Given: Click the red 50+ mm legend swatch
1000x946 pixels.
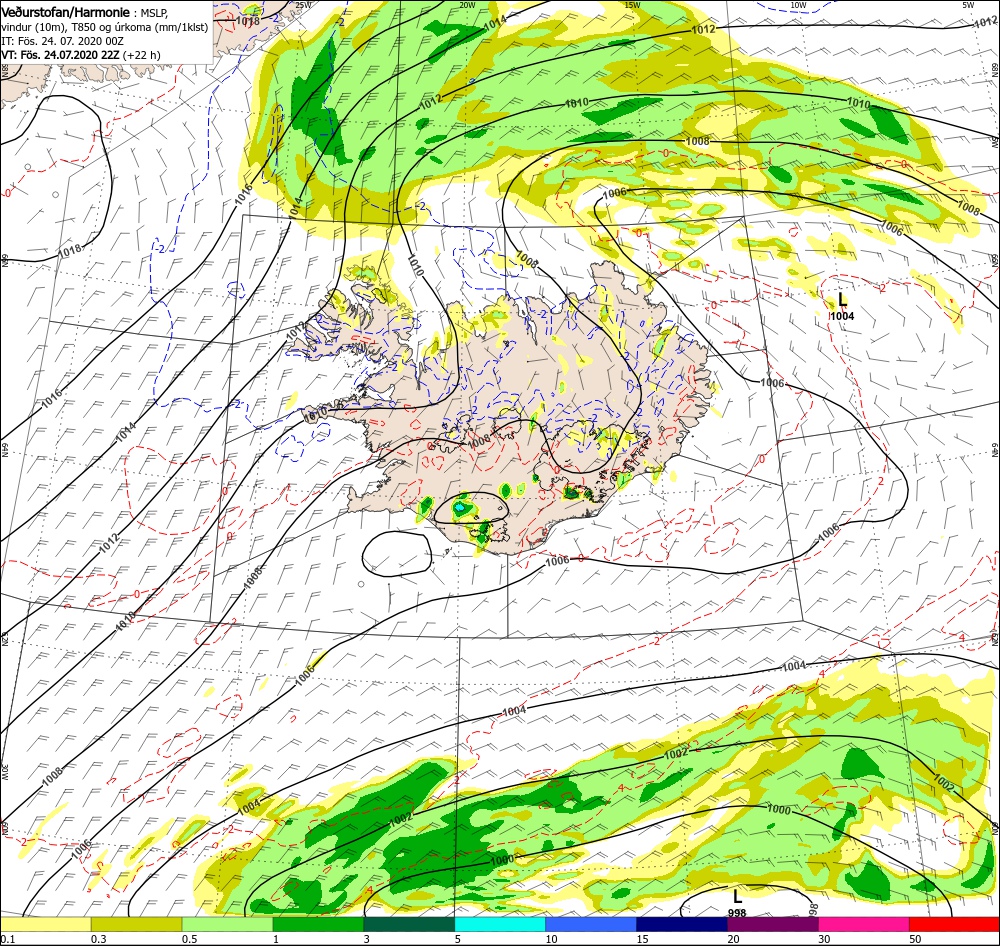Looking at the screenshot, I should tap(954, 924).
